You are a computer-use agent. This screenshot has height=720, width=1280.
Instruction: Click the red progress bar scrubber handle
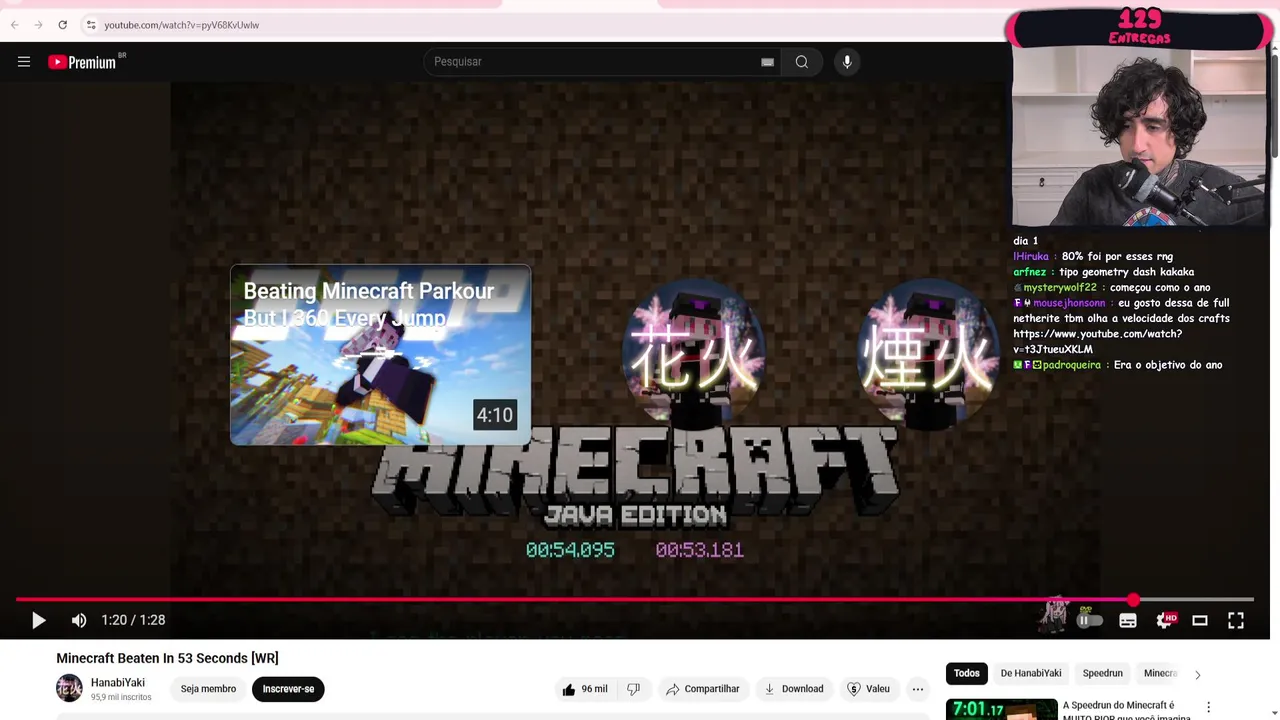pos(1133,600)
